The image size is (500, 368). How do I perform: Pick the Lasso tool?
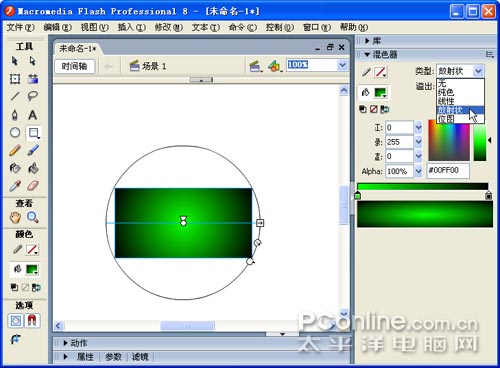32,97
